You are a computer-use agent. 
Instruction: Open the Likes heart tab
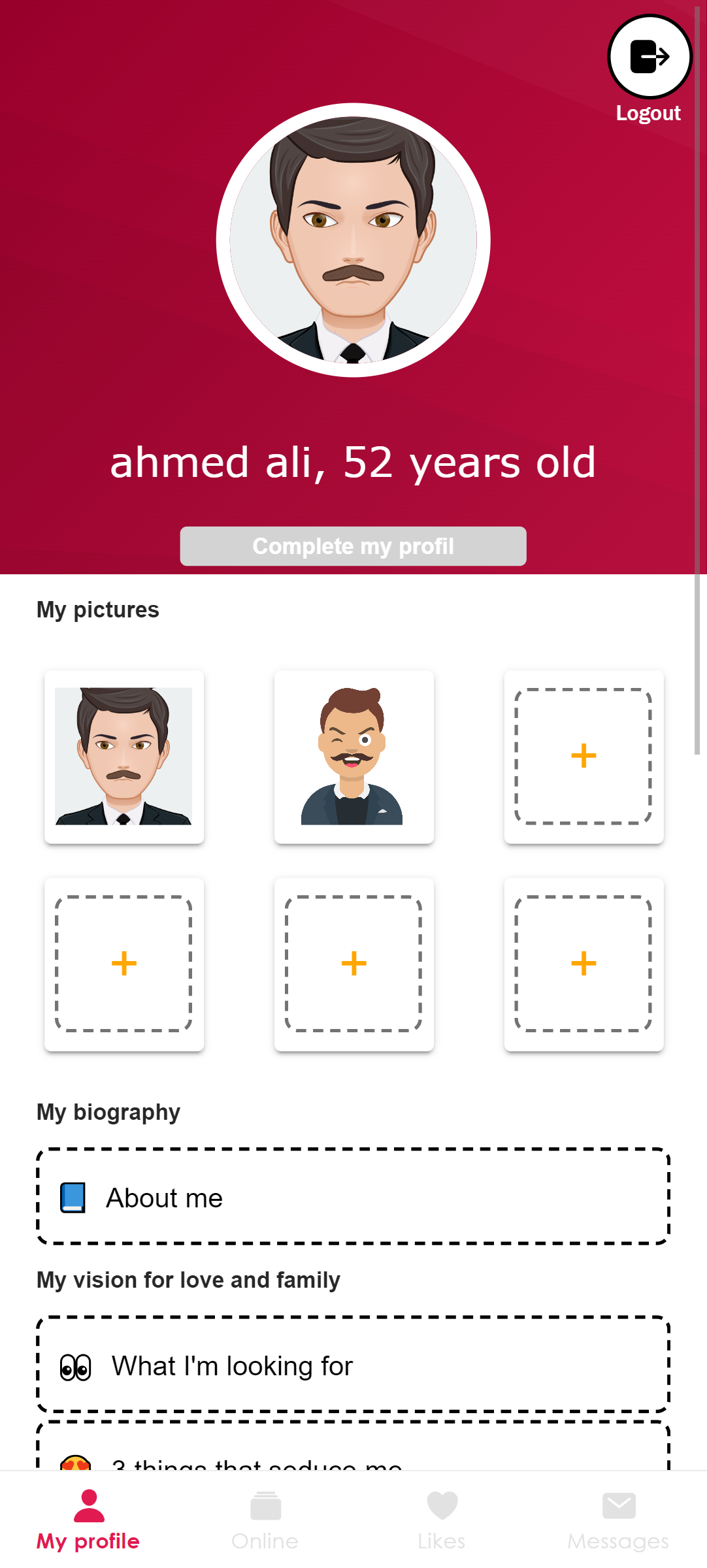coord(442,1520)
